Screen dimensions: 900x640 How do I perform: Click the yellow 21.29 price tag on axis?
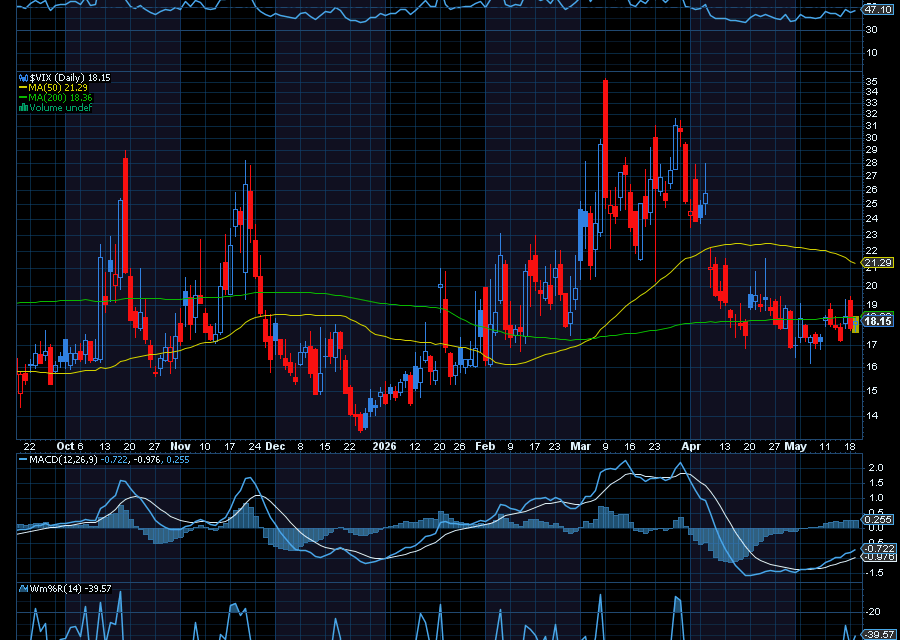tap(878, 263)
